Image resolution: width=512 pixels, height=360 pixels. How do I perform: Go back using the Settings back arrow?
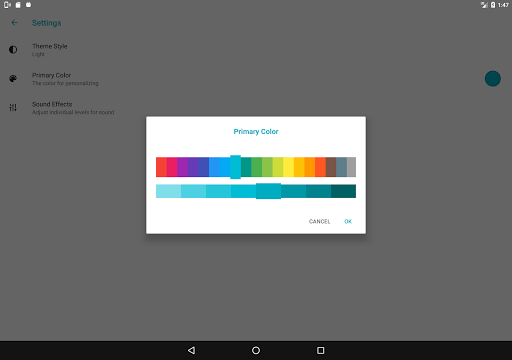pos(14,23)
